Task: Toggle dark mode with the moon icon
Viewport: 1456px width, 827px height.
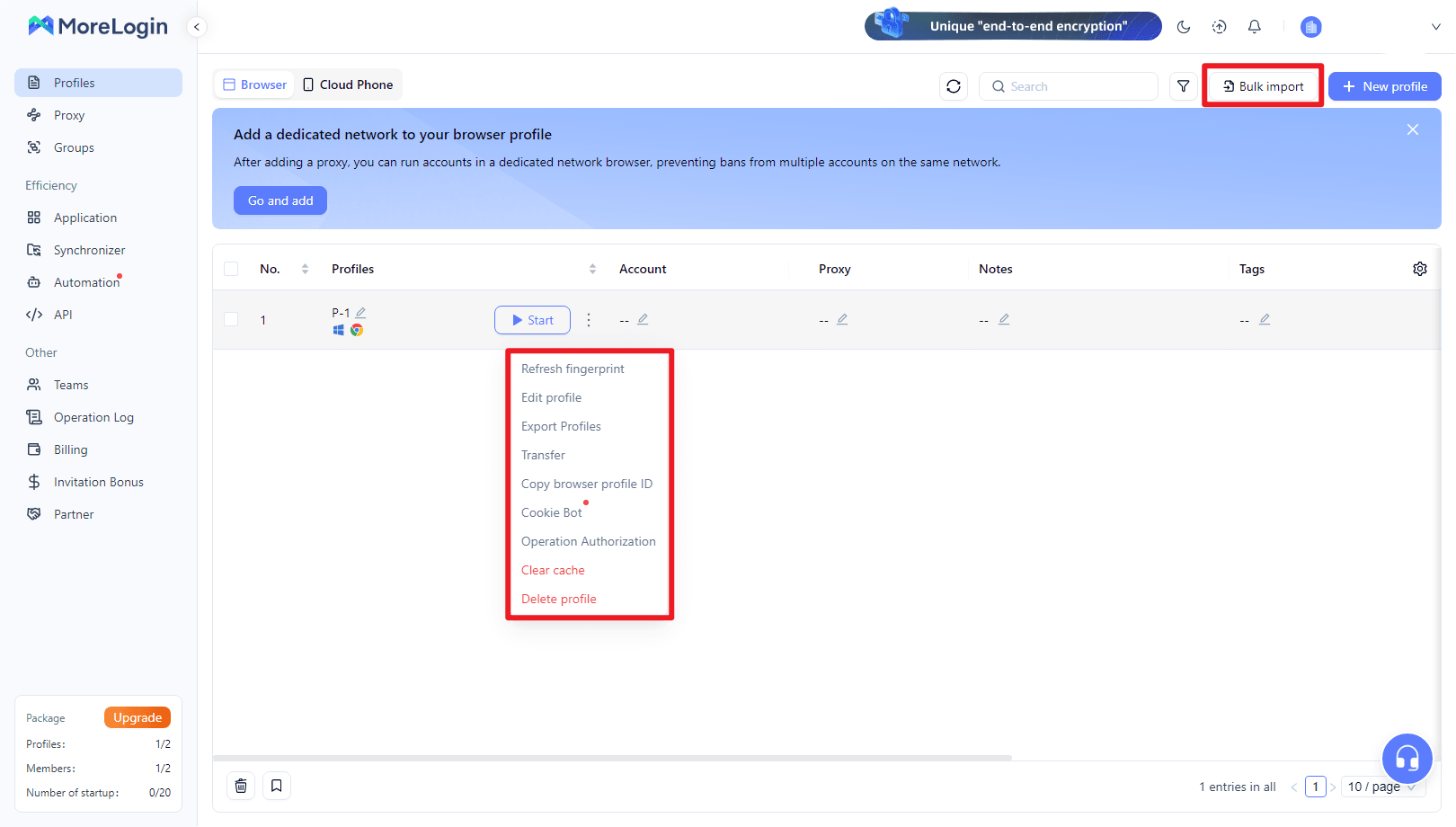Action: (x=1184, y=26)
